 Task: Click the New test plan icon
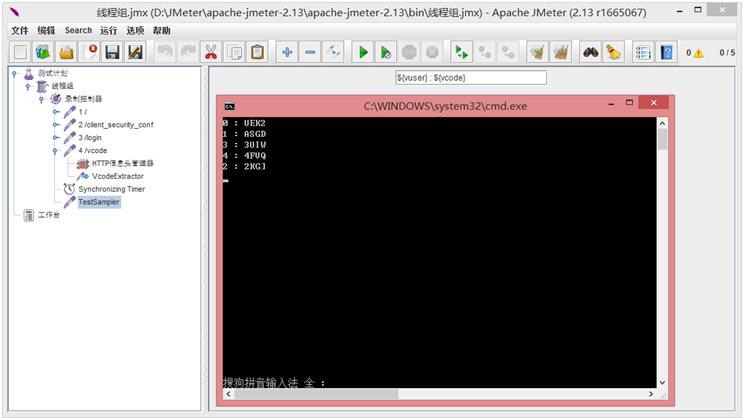pyautogui.click(x=20, y=52)
